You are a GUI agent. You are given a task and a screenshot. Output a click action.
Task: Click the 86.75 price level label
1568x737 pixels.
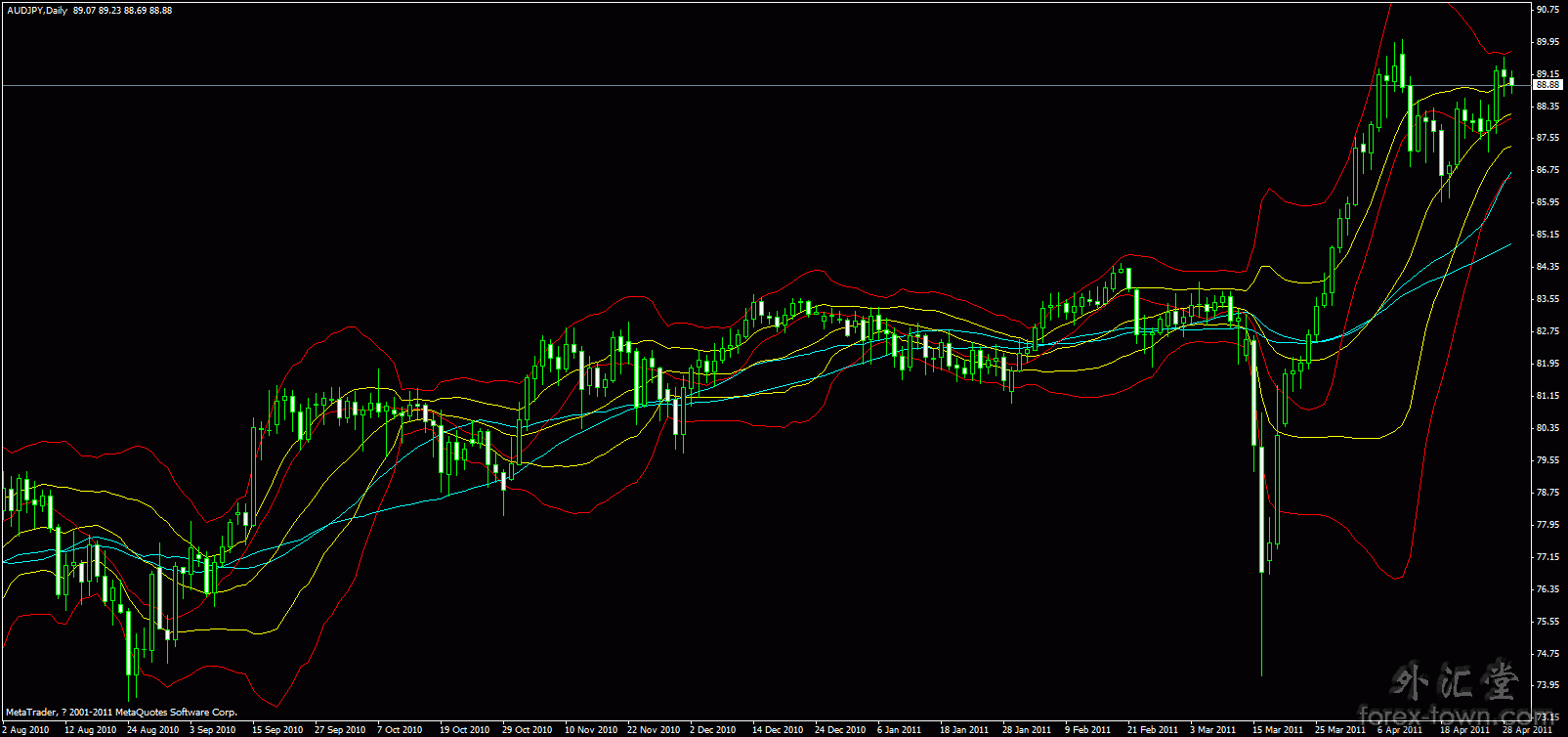click(x=1548, y=170)
